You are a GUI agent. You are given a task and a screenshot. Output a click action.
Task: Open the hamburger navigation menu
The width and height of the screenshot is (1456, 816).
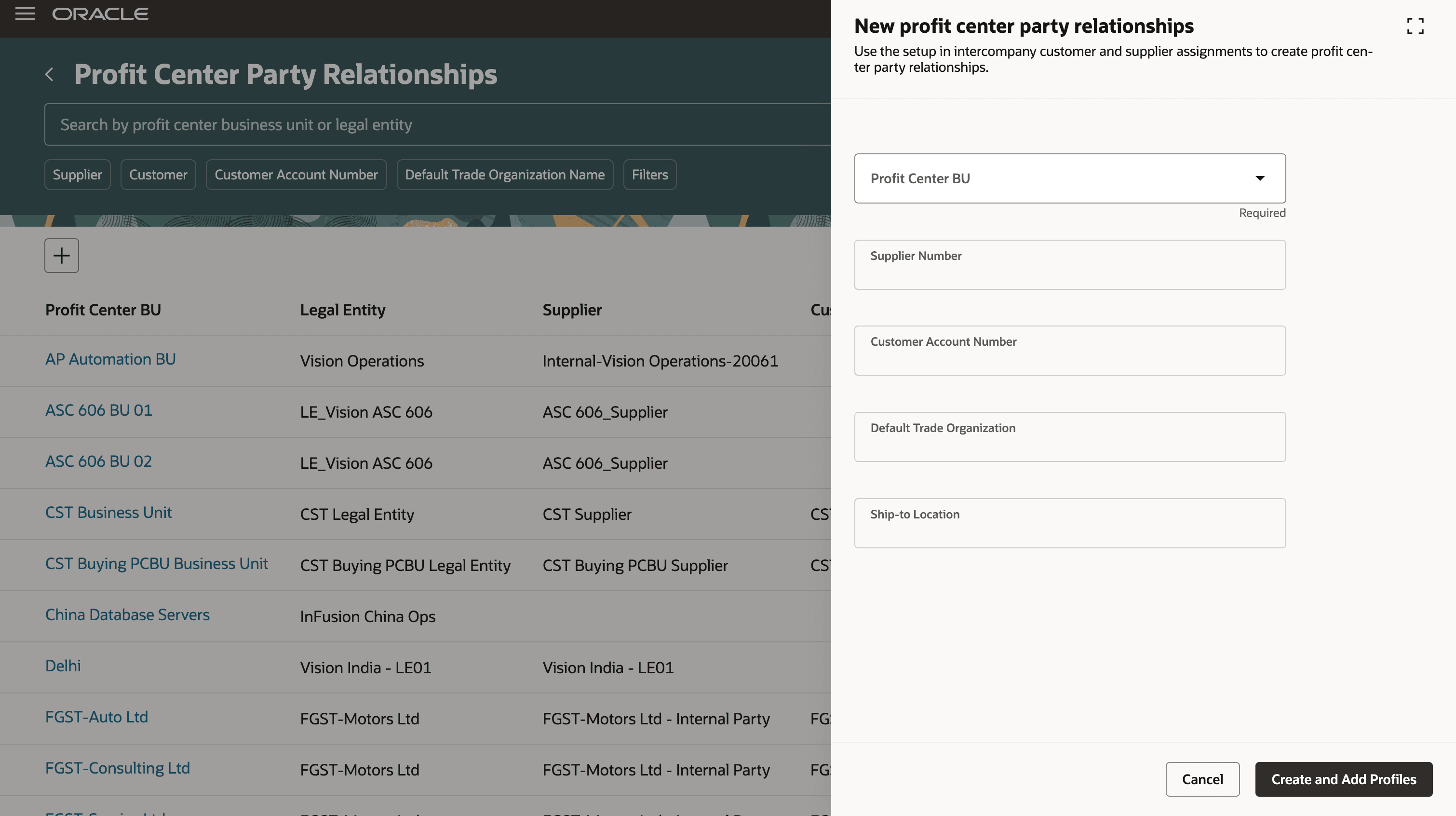click(25, 14)
